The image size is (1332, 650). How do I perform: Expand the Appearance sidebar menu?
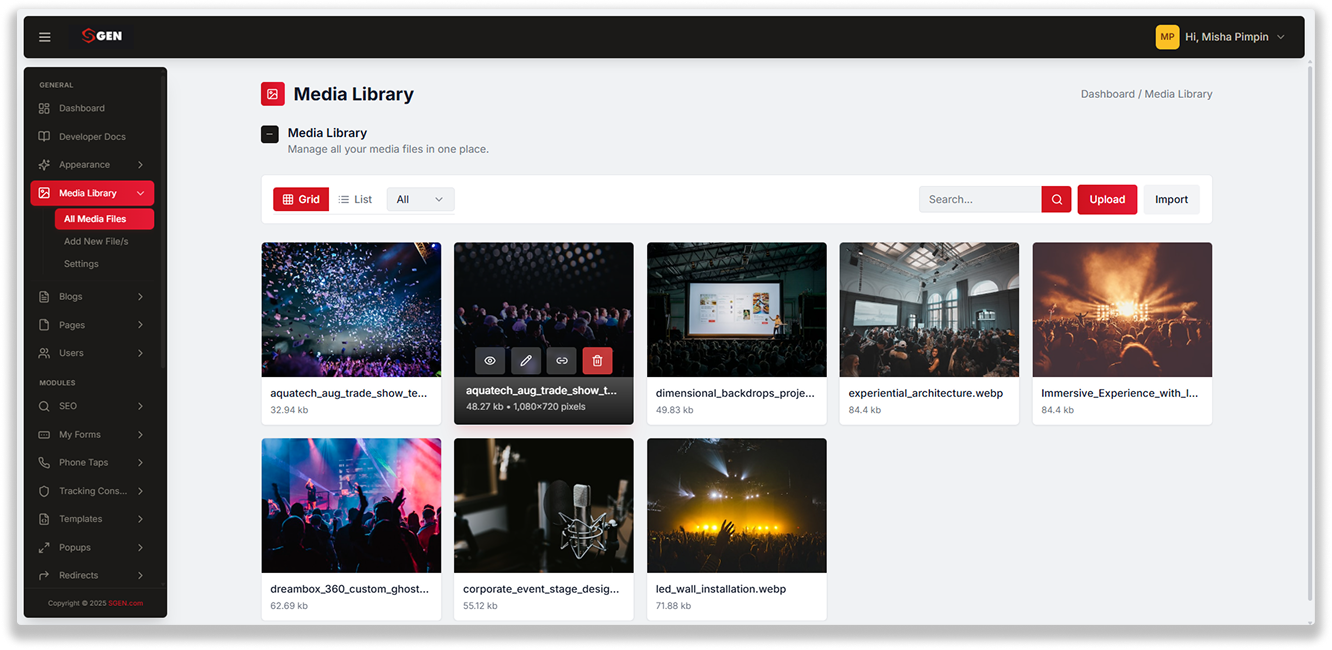92,165
